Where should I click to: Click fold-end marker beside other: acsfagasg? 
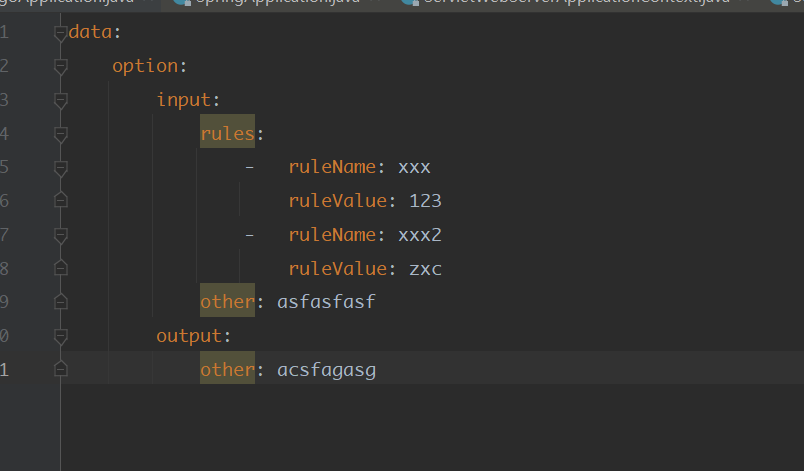click(x=61, y=369)
